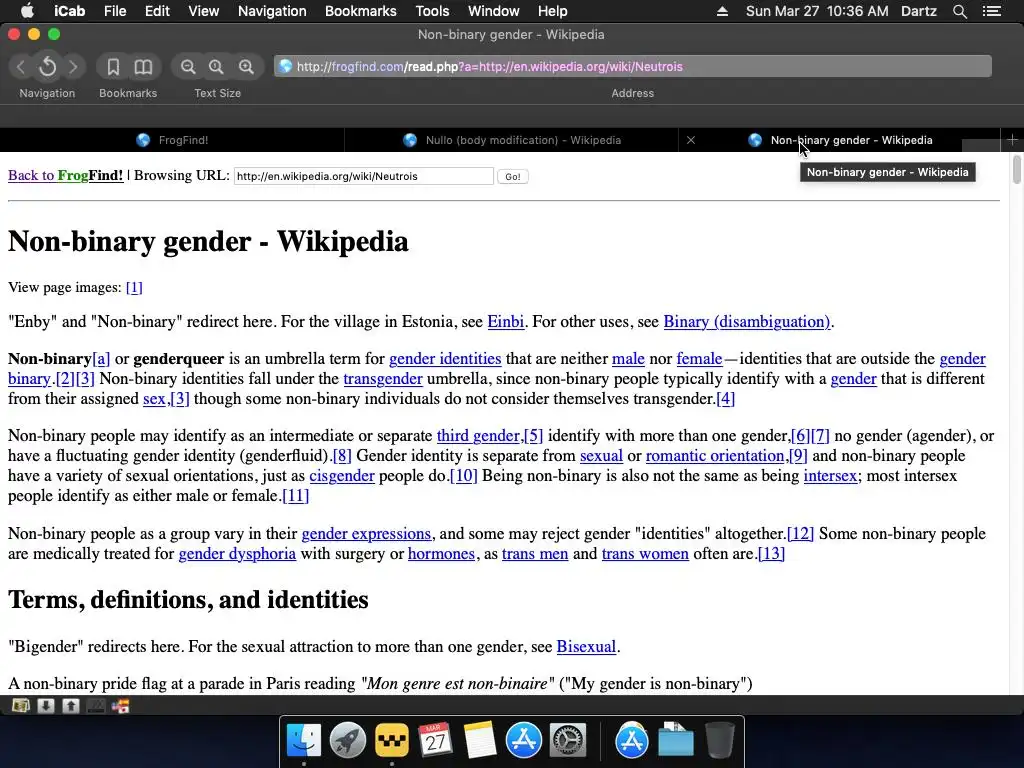Open the Tools menu
This screenshot has width=1024, height=768.
tap(432, 11)
